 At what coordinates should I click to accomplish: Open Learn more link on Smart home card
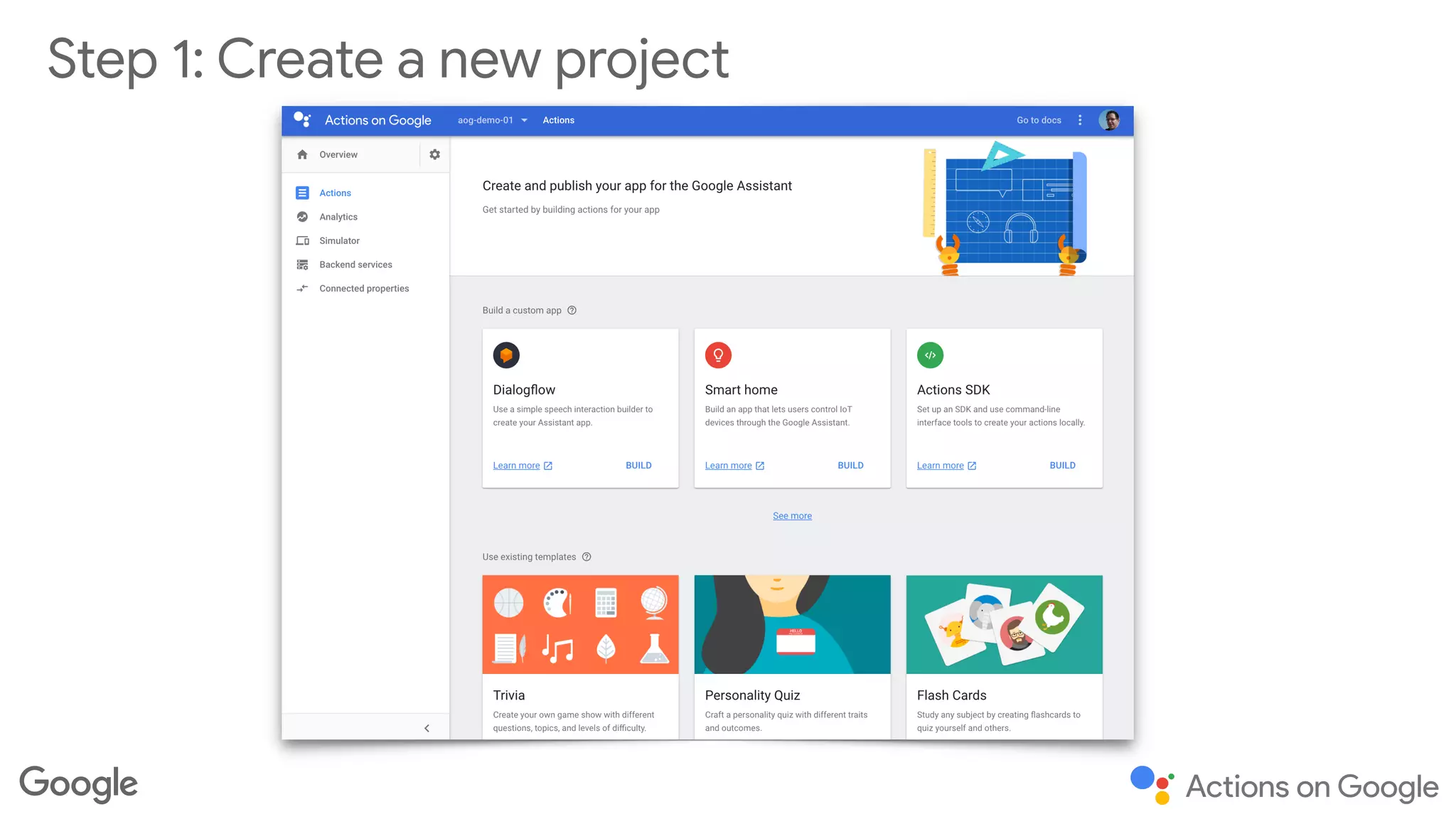pyautogui.click(x=728, y=466)
